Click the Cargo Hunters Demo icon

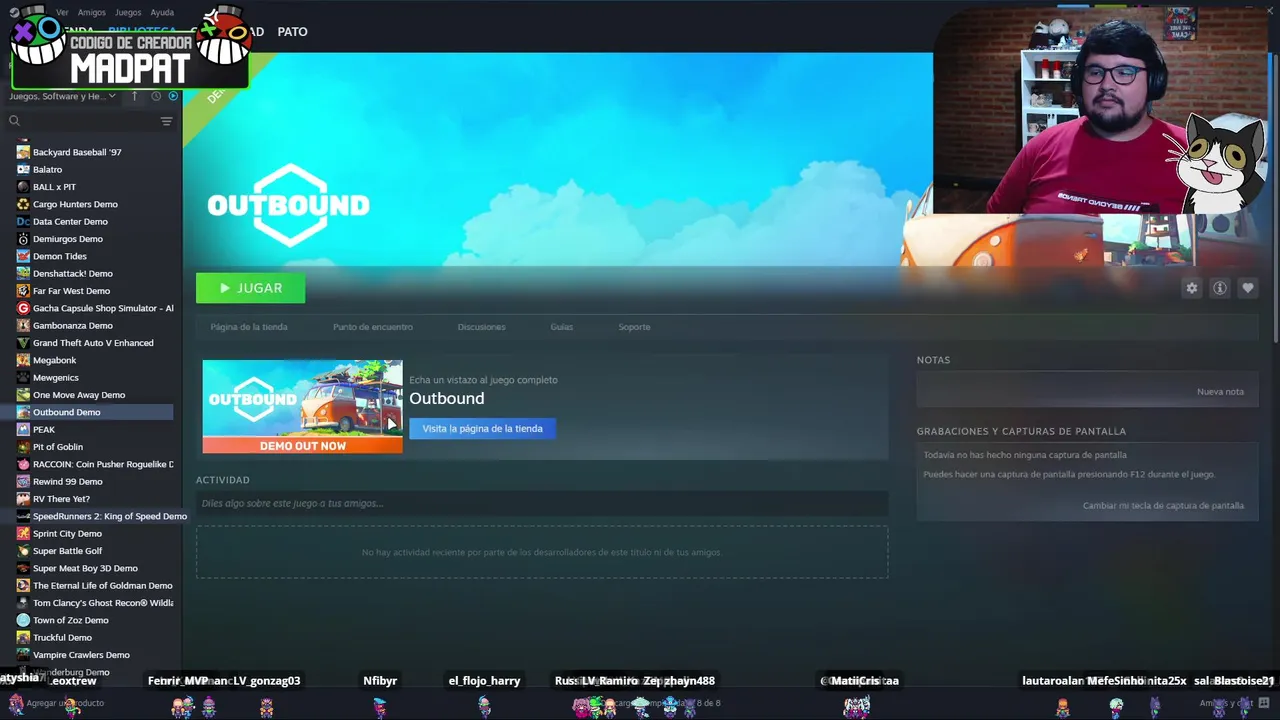coord(23,204)
